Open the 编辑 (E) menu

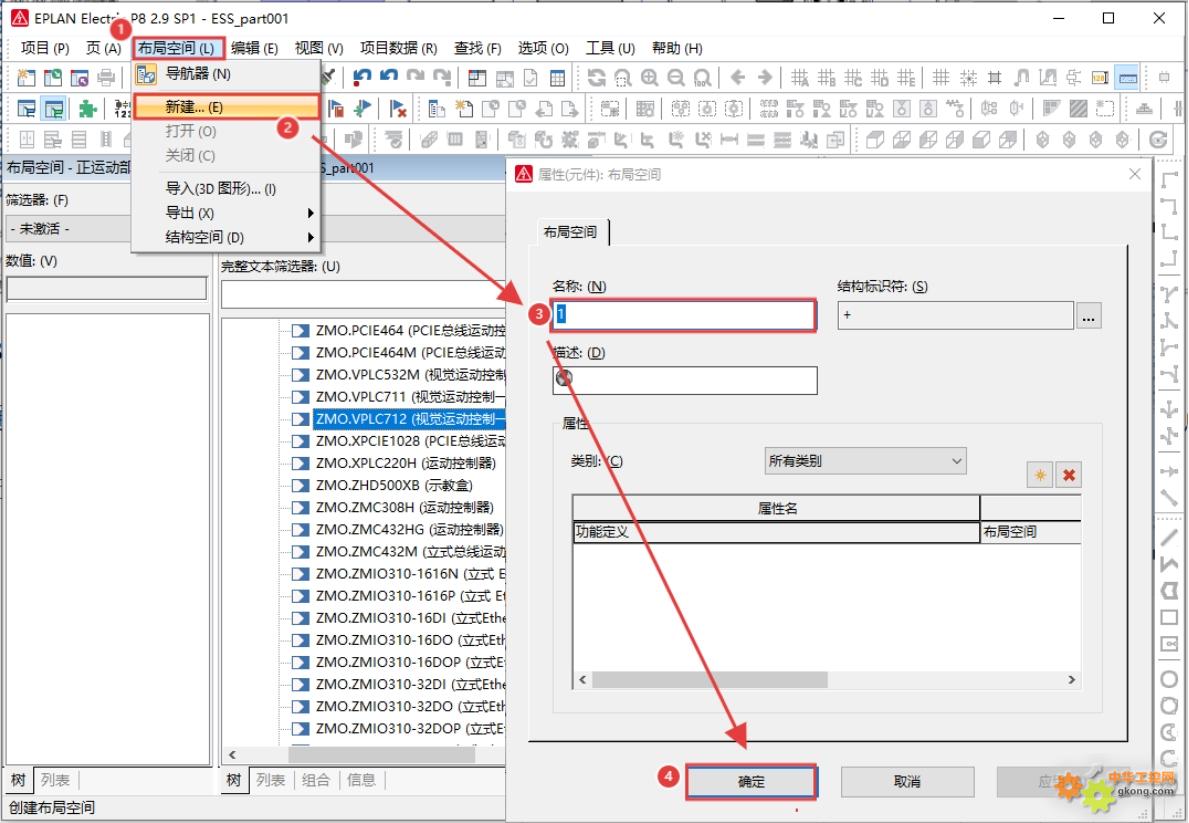tap(254, 48)
